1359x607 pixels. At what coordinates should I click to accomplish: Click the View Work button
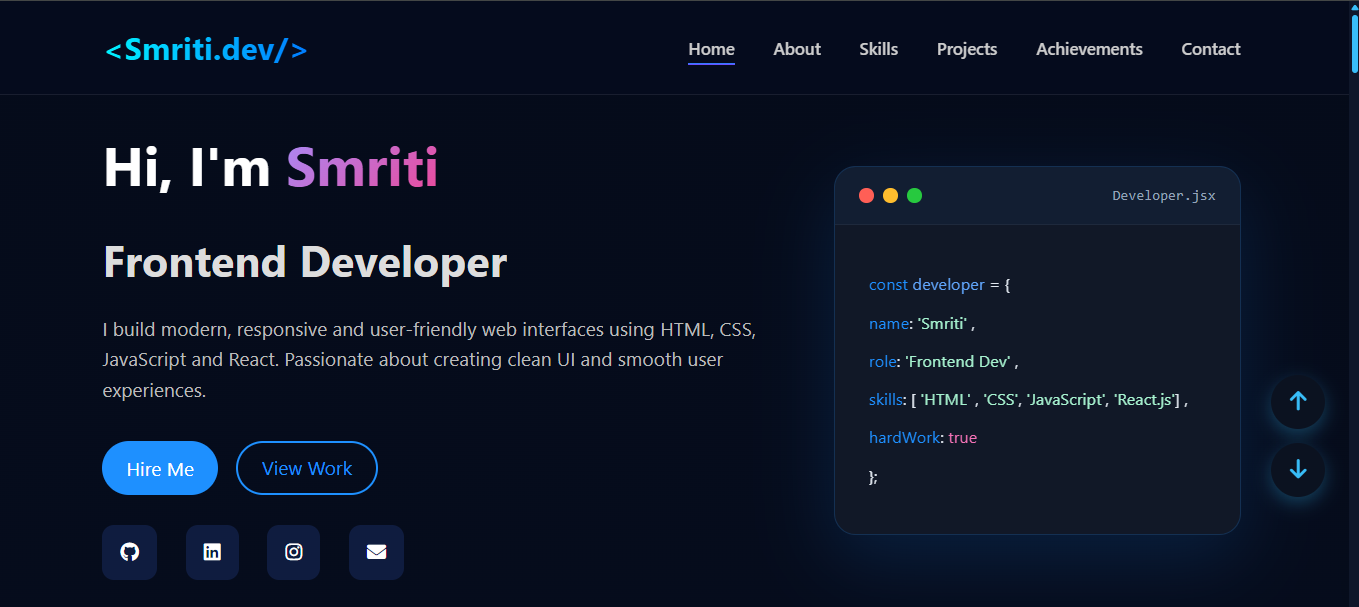[x=307, y=468]
